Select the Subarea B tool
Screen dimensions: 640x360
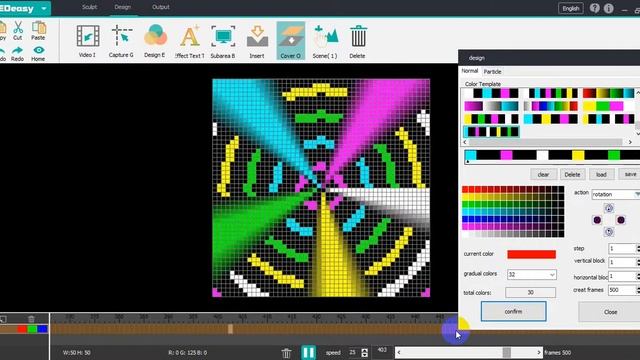[223, 41]
